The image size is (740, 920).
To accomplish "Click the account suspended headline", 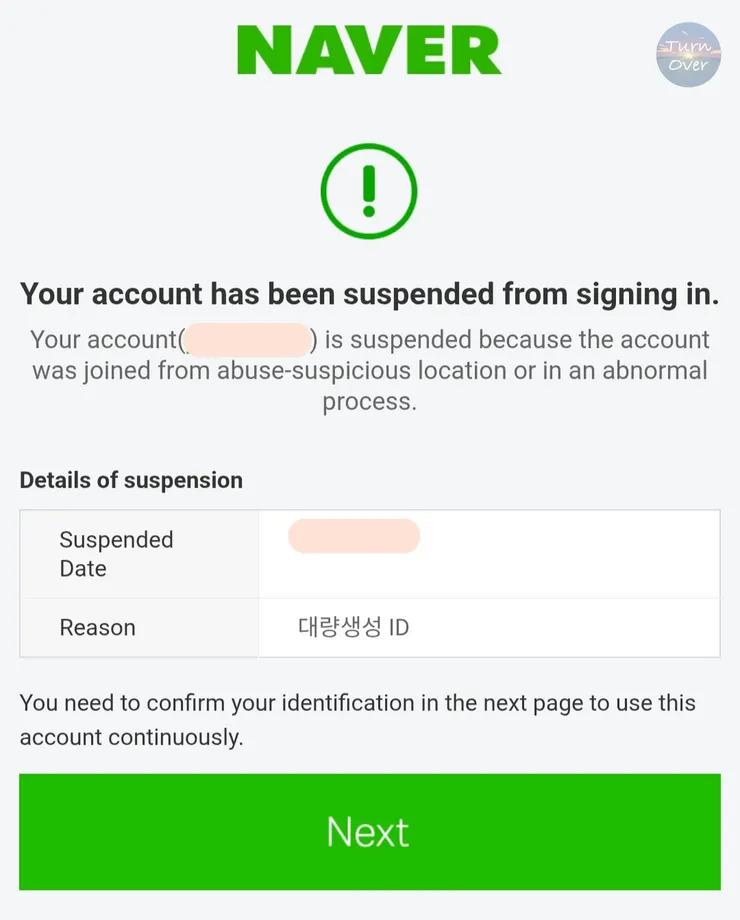I will (369, 295).
